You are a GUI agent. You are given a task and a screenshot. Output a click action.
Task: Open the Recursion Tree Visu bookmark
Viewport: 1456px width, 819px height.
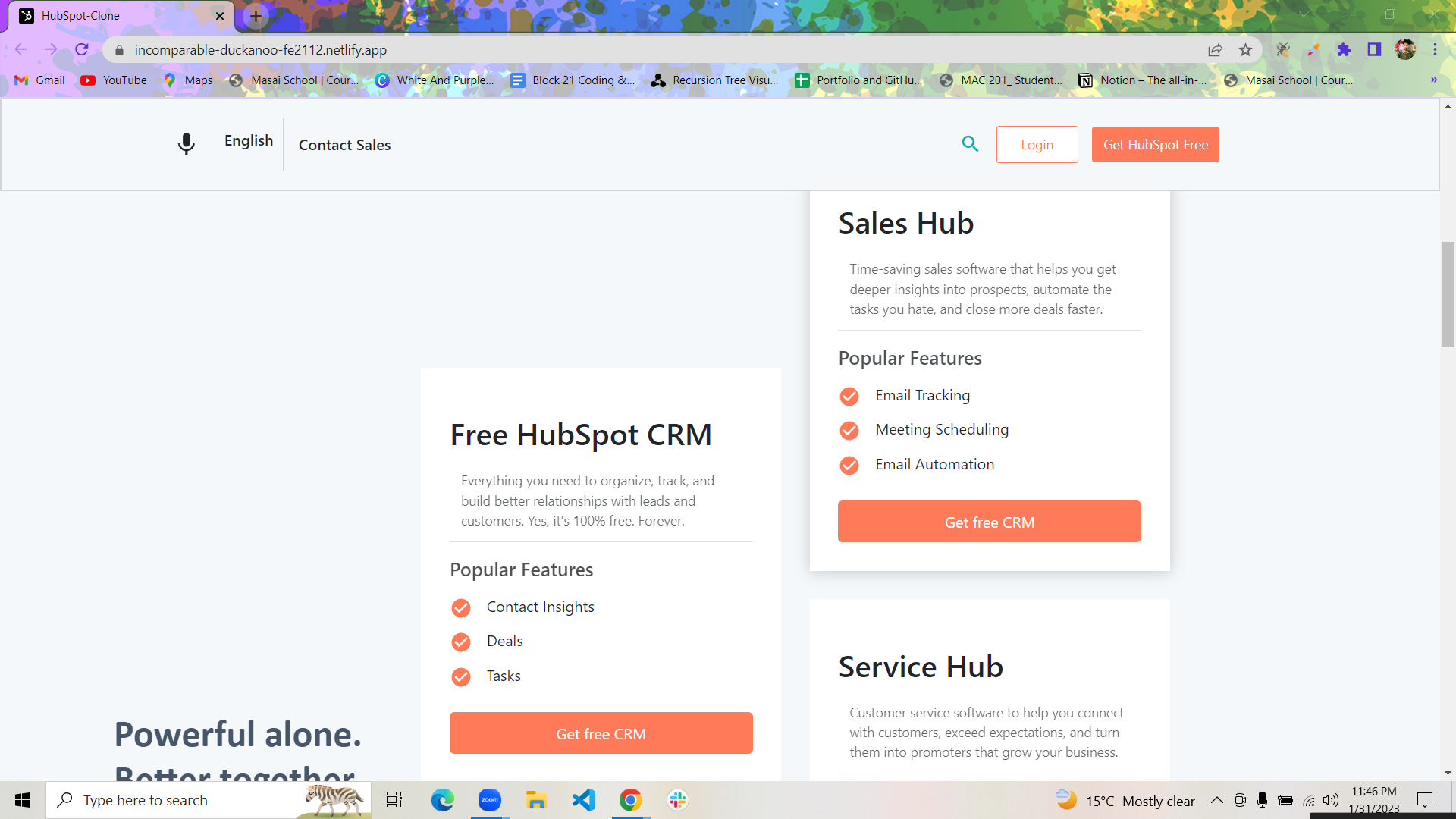click(x=715, y=80)
